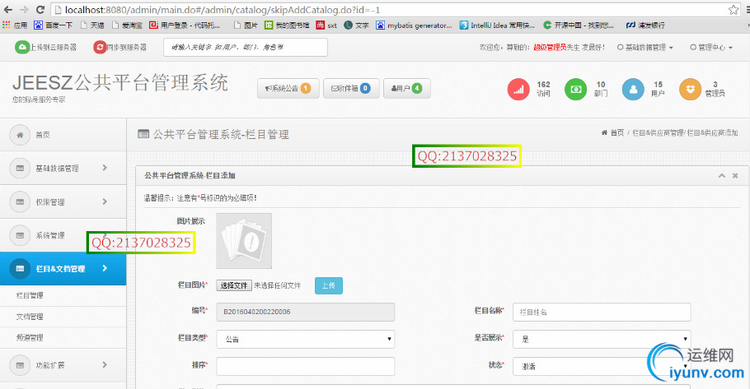Click the orange administrators statistics icon

pos(690,89)
